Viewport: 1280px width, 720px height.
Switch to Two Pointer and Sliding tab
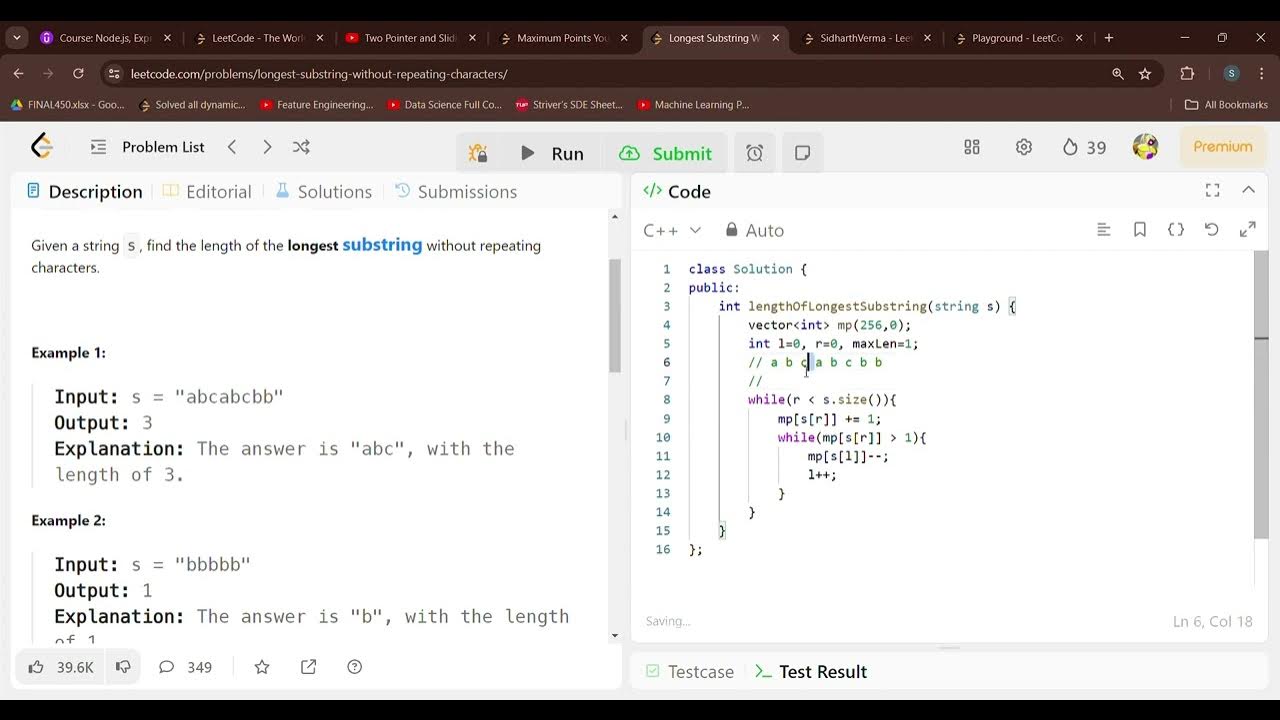(410, 38)
